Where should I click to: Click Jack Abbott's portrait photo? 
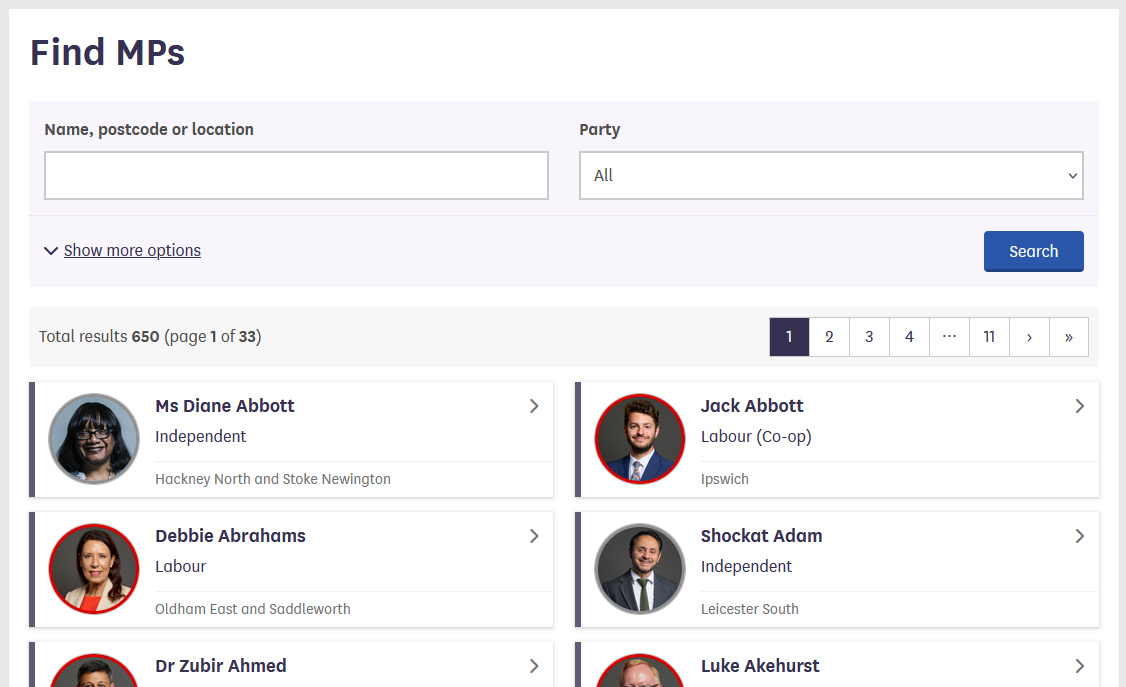tap(640, 439)
